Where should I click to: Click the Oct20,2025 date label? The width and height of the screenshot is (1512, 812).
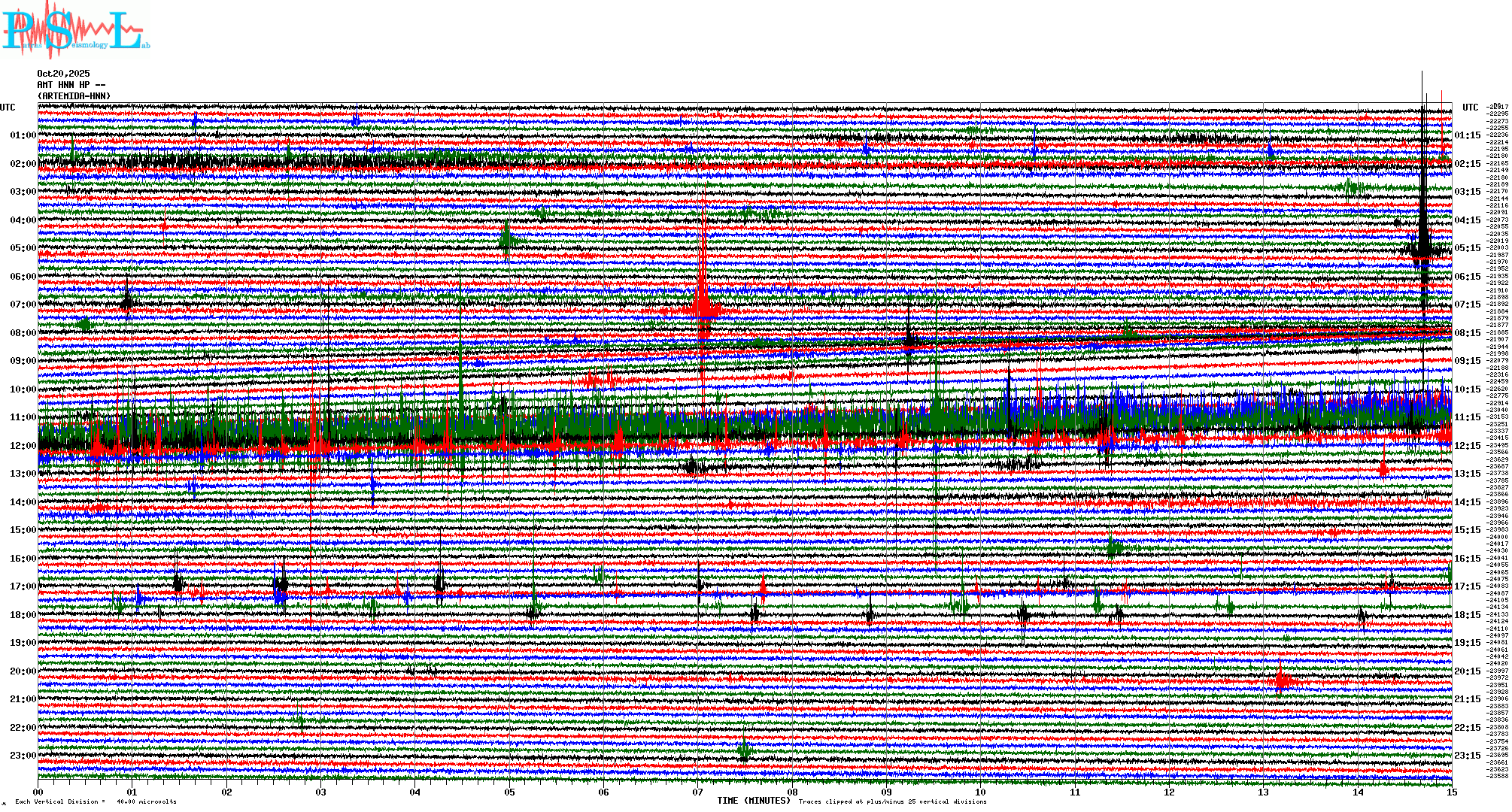pos(63,74)
